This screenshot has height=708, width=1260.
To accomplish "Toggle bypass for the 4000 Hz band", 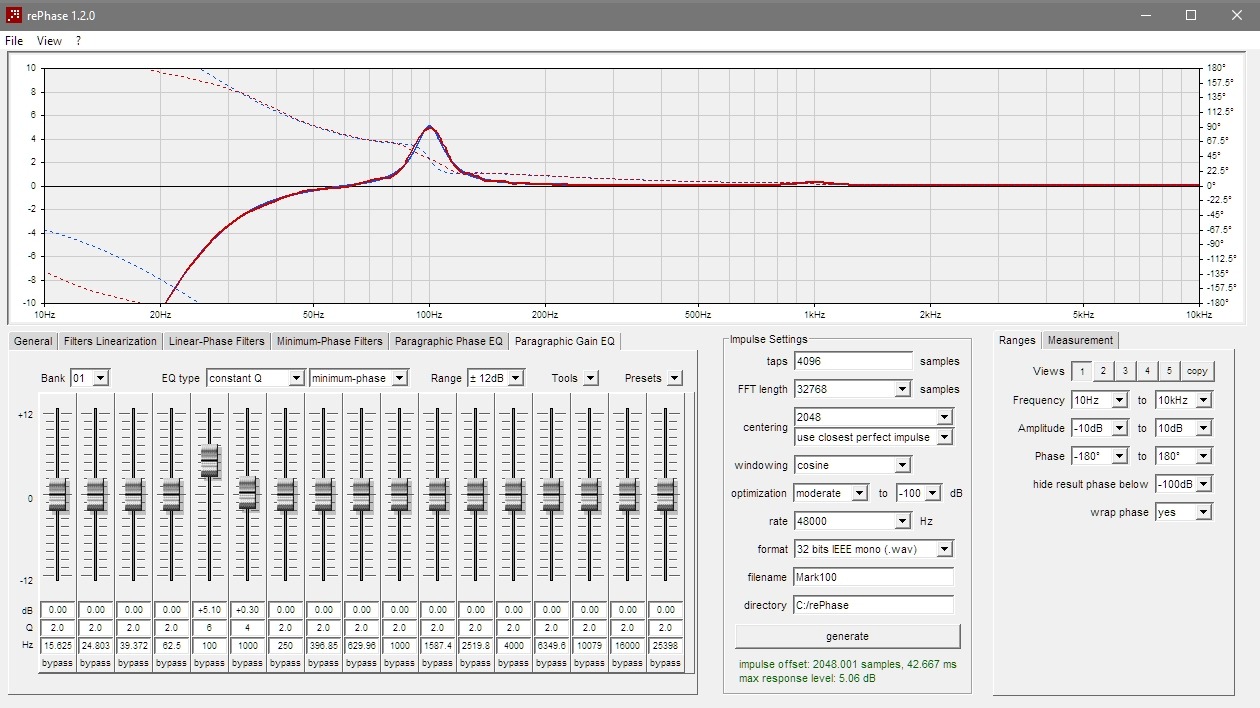I will coord(513,663).
